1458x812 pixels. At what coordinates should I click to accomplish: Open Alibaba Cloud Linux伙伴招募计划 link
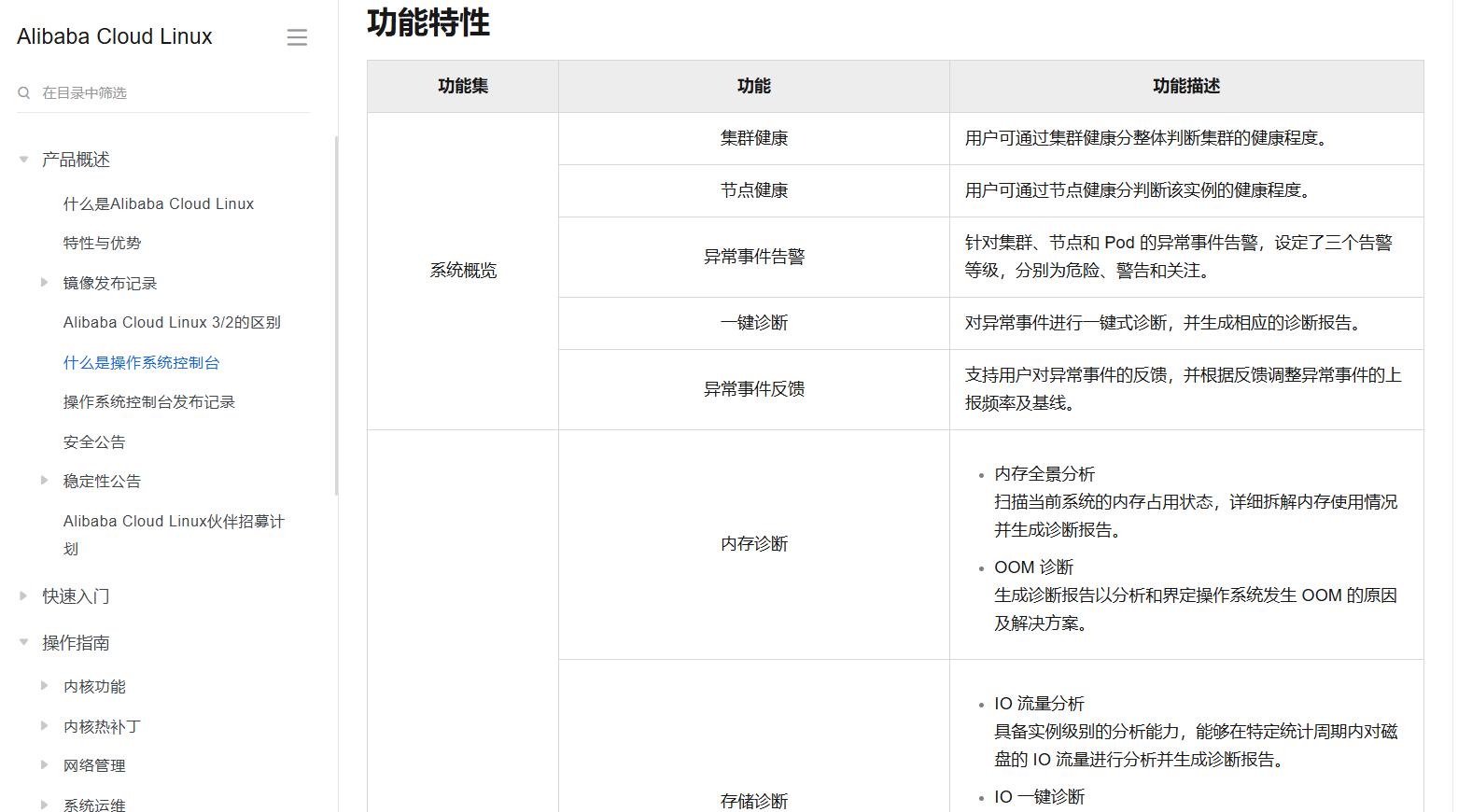[x=174, y=522]
